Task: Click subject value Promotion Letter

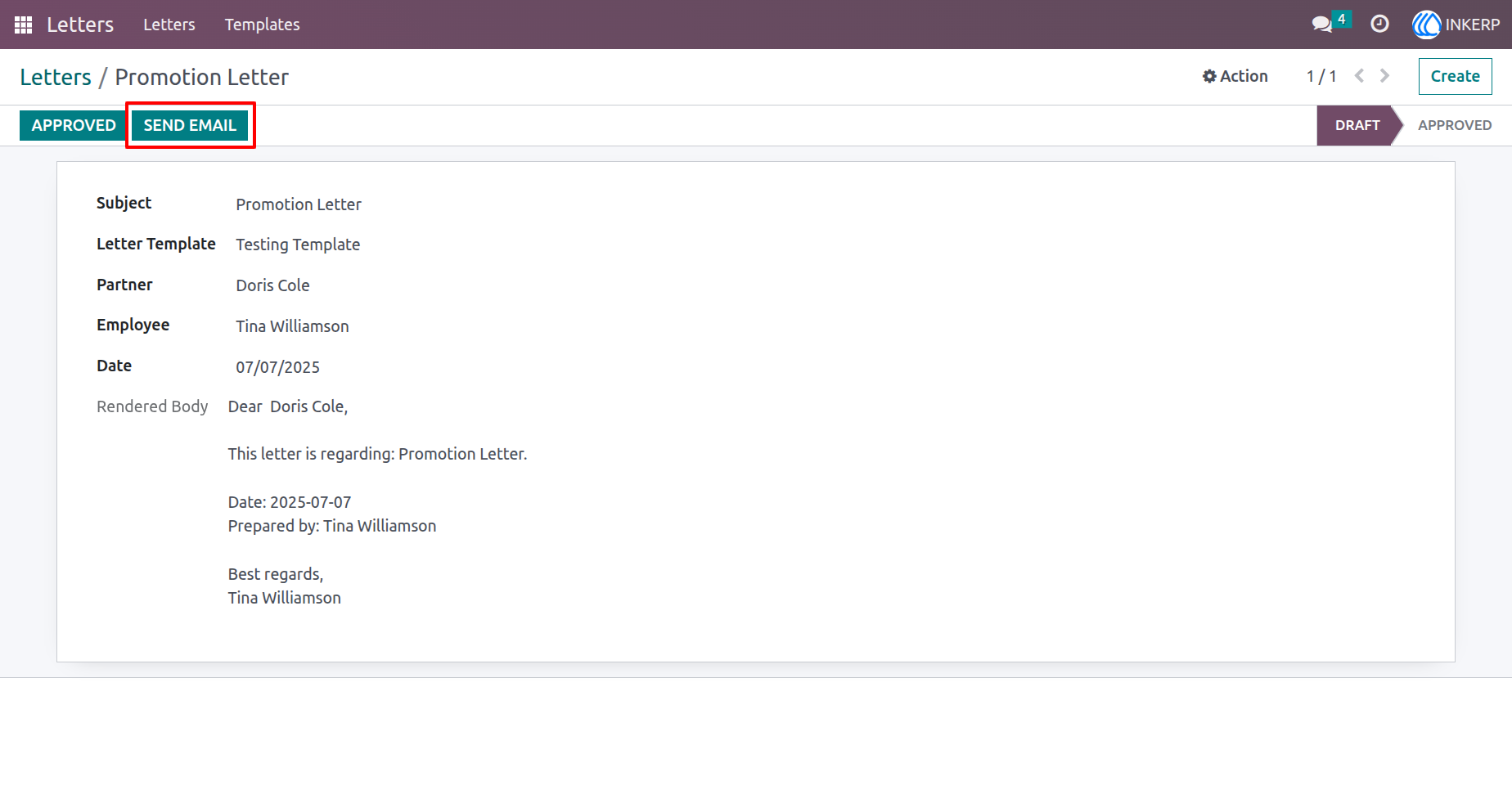Action: tap(299, 204)
